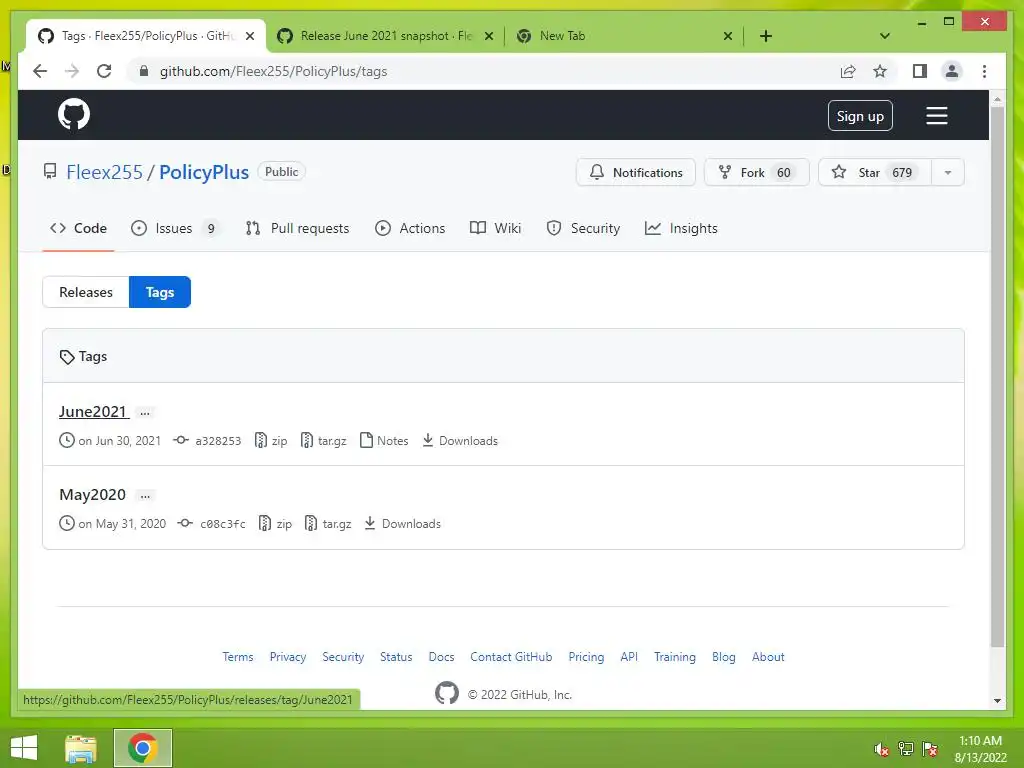Click the Sign up button
1024x768 pixels.
pos(860,116)
